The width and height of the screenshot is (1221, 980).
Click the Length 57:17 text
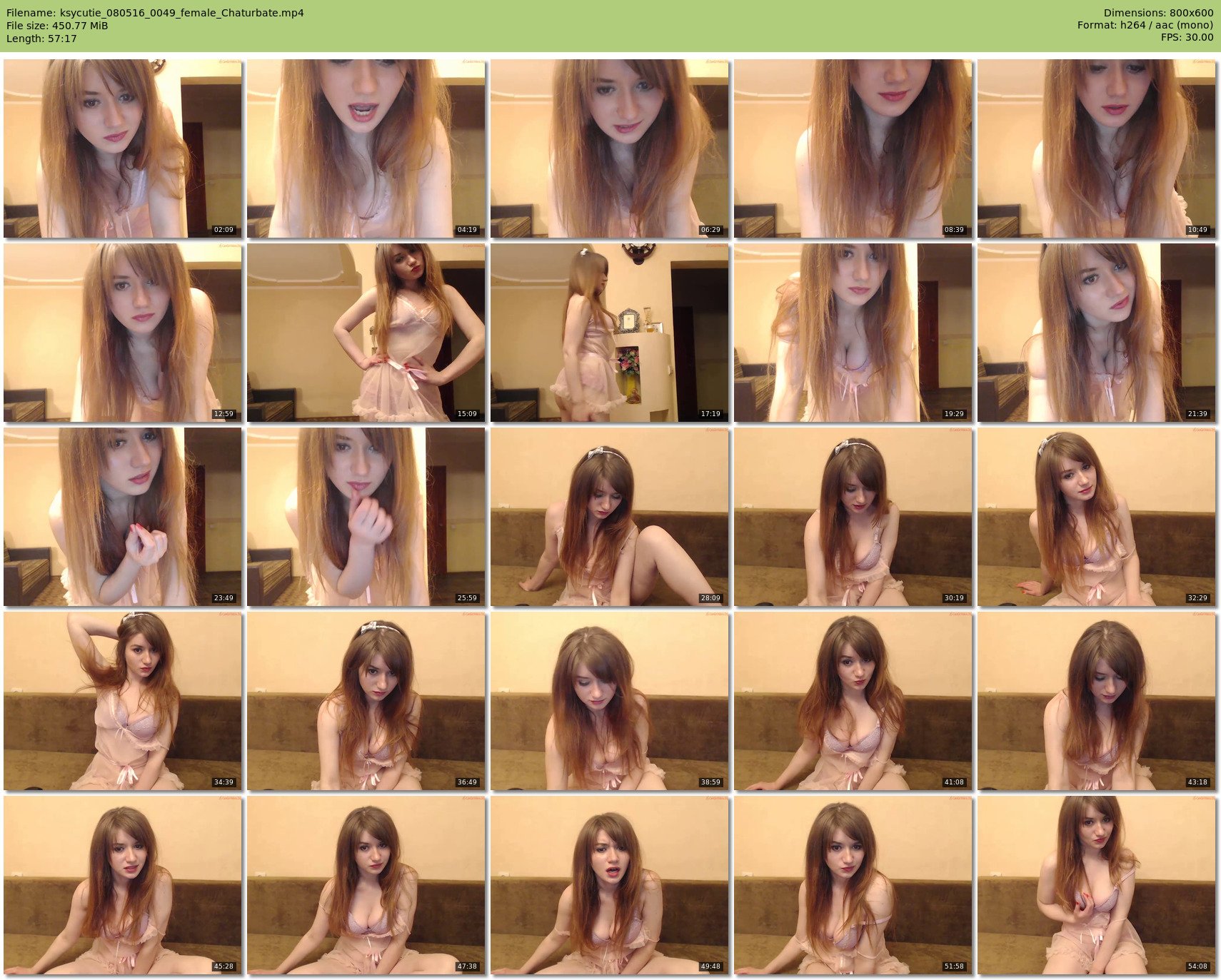pyautogui.click(x=41, y=39)
